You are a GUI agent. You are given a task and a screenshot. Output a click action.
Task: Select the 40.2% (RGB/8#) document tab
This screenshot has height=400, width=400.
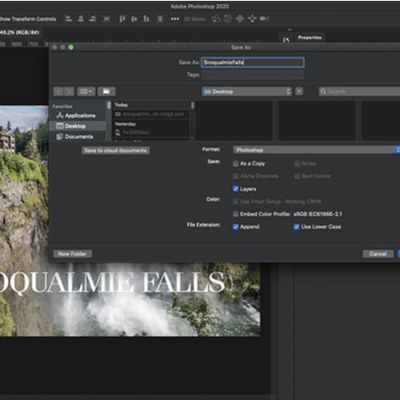[20, 32]
